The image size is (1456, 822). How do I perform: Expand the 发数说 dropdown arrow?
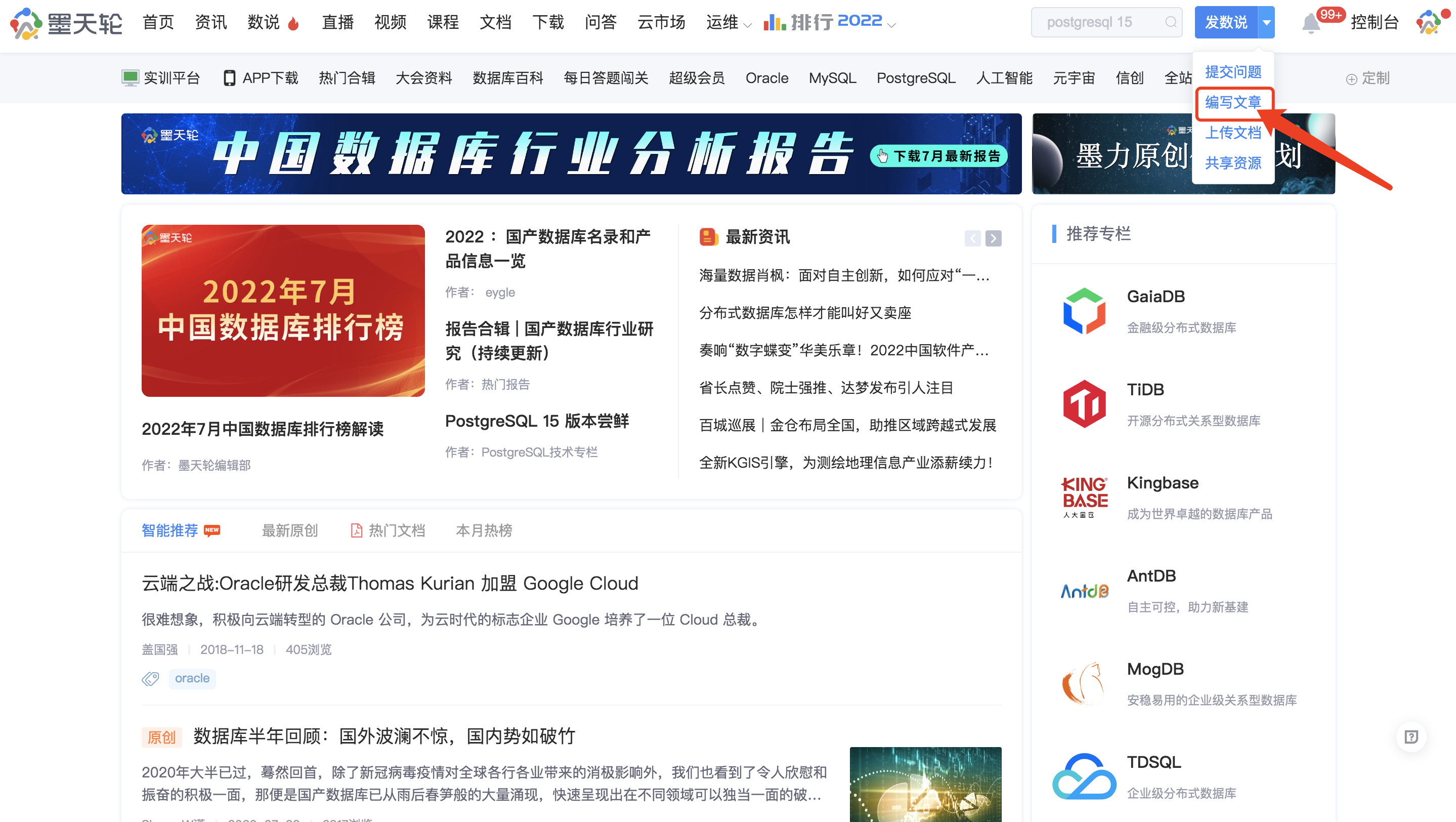[x=1267, y=23]
